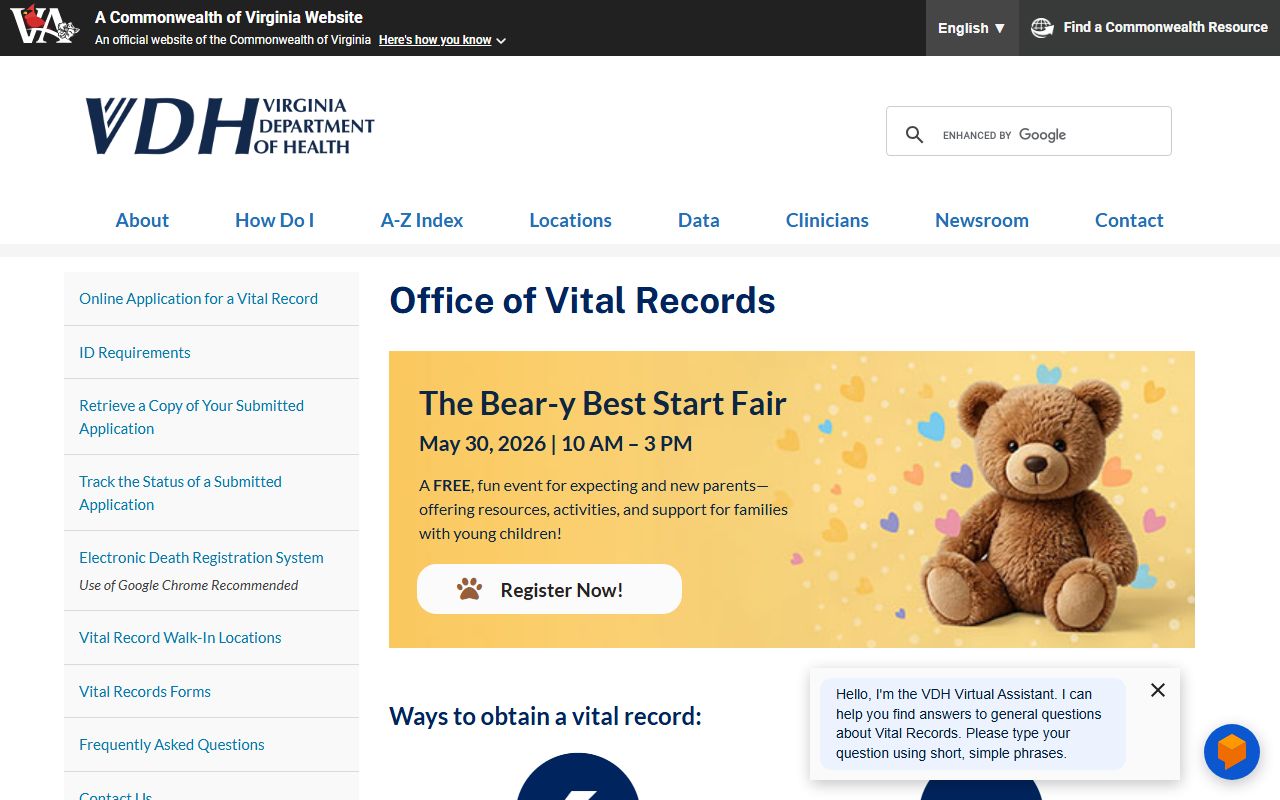Focus the Google enhanced search field
1280x800 pixels.
pyautogui.click(x=1050, y=134)
